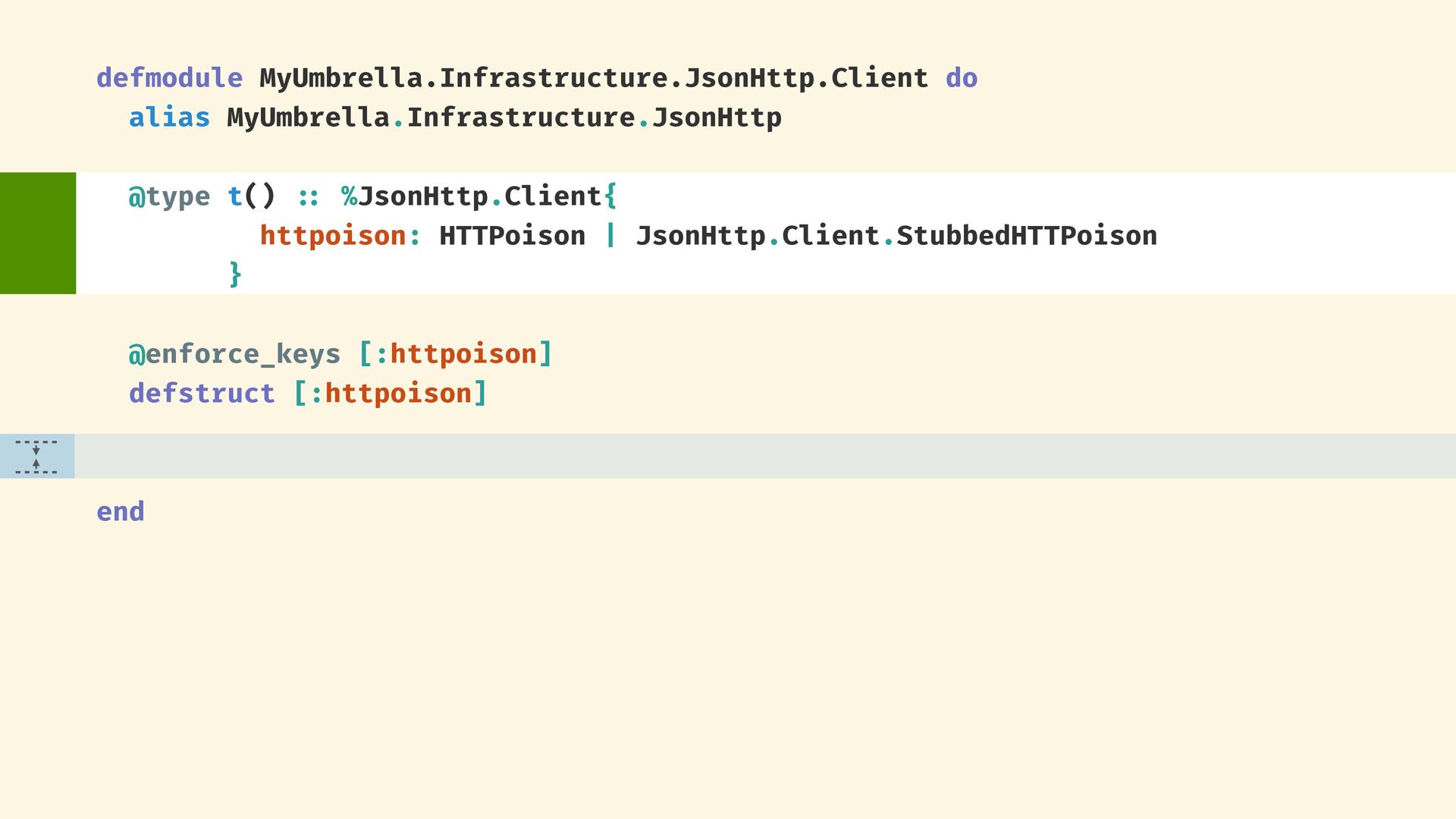Click the 'alias' keyword
Viewport: 1456px width, 819px height.
pos(169,118)
